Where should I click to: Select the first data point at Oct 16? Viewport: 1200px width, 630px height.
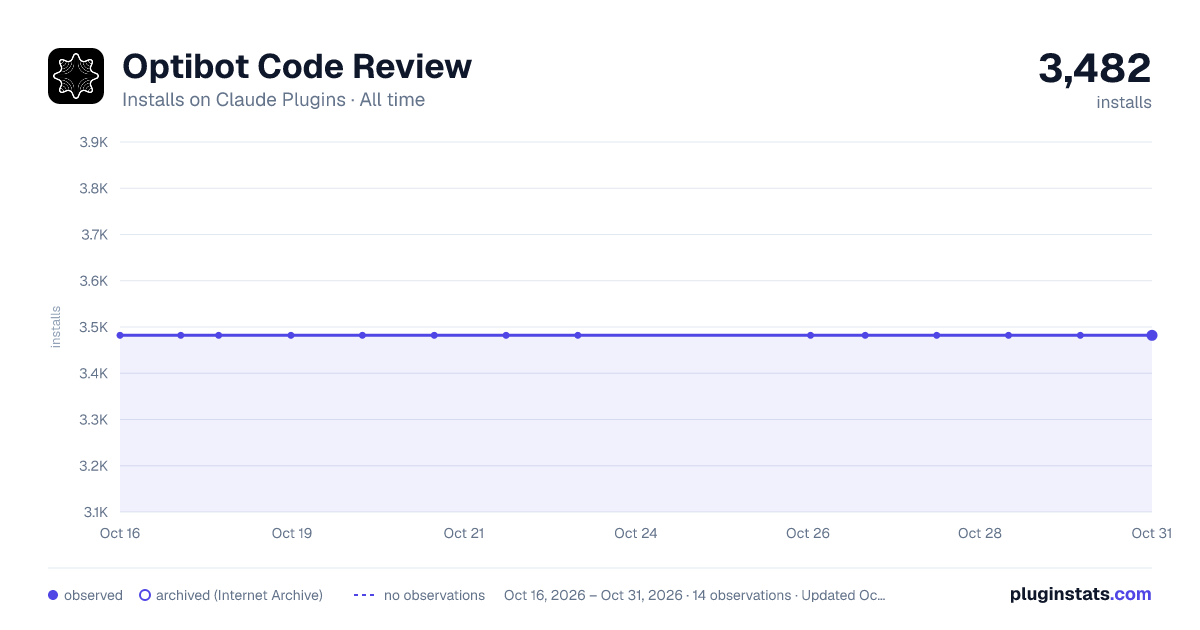click(120, 335)
